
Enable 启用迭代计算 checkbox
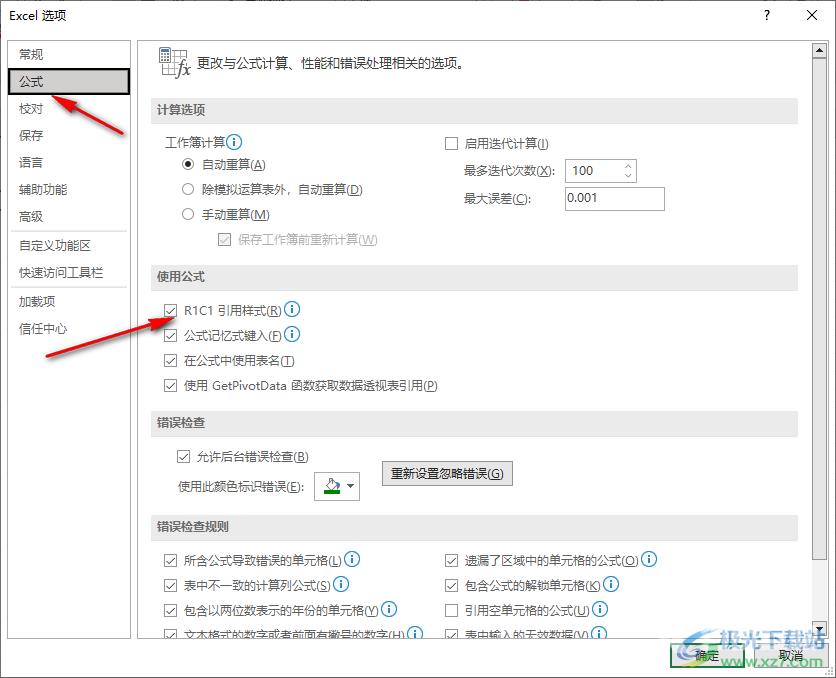click(x=451, y=143)
